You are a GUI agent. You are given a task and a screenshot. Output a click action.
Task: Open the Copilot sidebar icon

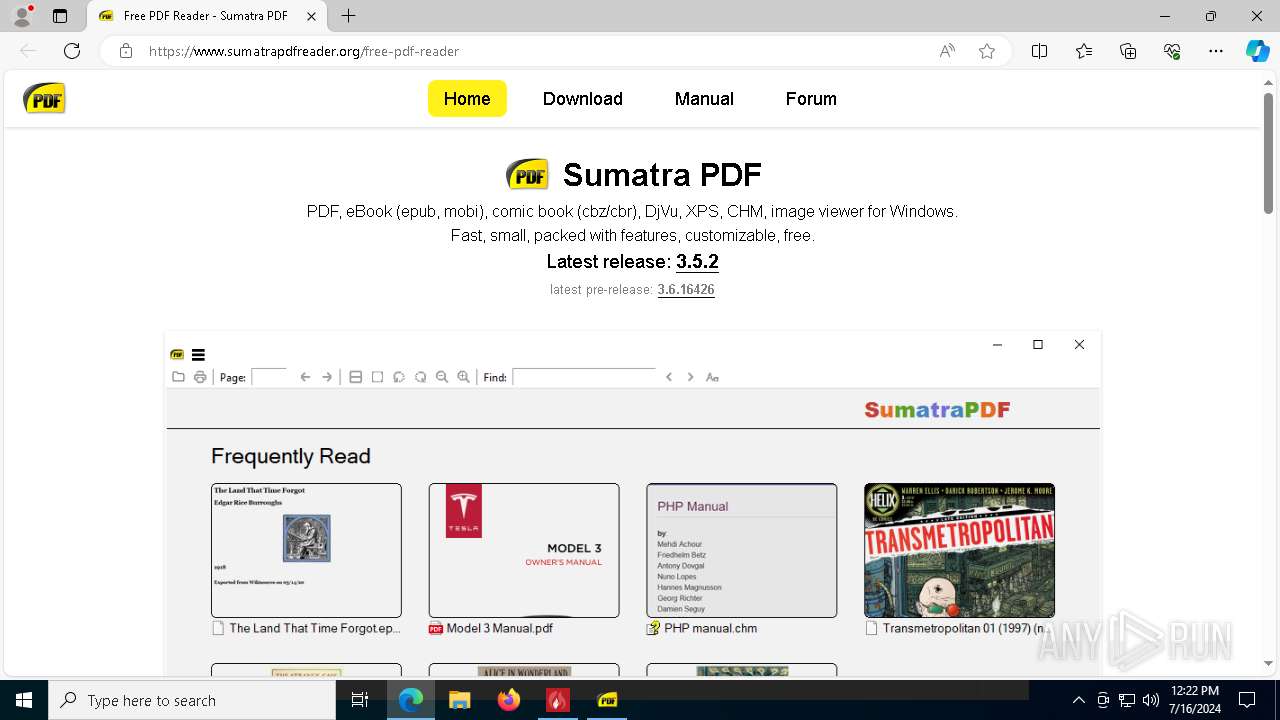1257,51
